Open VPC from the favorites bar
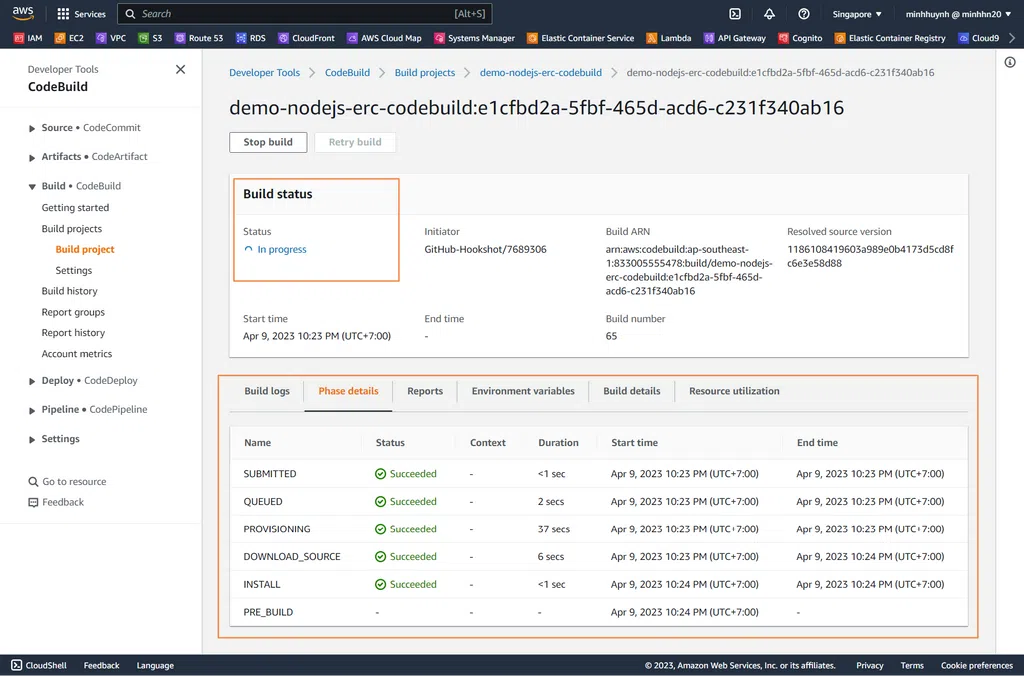 click(111, 38)
